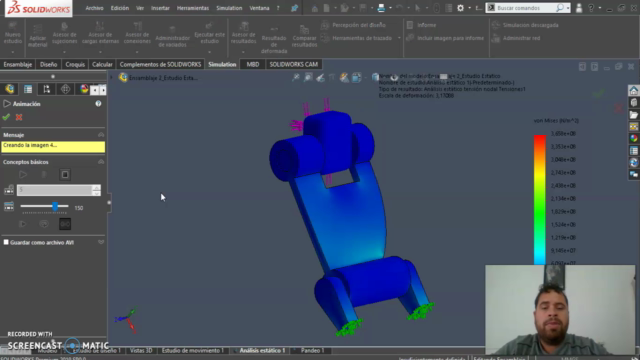Open Asesor de resultados
Viewport: 640px width, 360px height.
click(243, 34)
